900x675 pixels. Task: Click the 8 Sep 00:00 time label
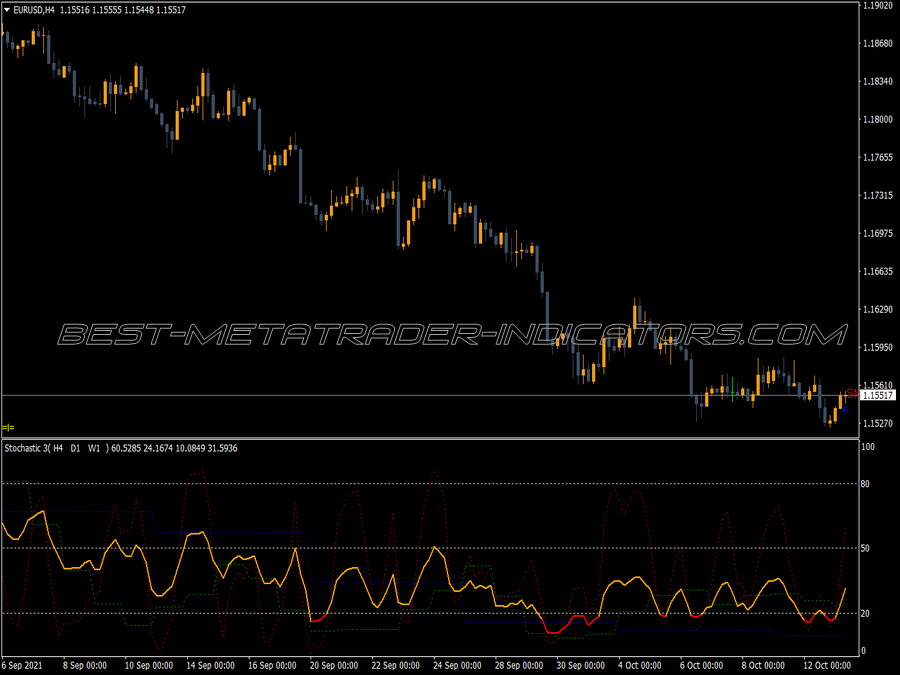point(85,665)
